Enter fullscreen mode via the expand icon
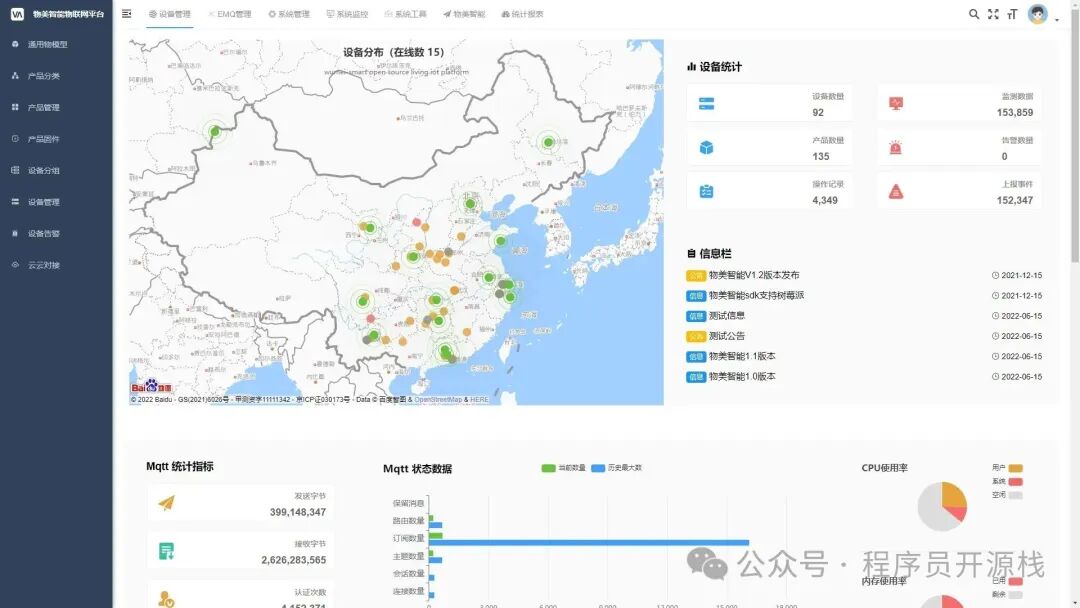The height and width of the screenshot is (608, 1080). (993, 14)
